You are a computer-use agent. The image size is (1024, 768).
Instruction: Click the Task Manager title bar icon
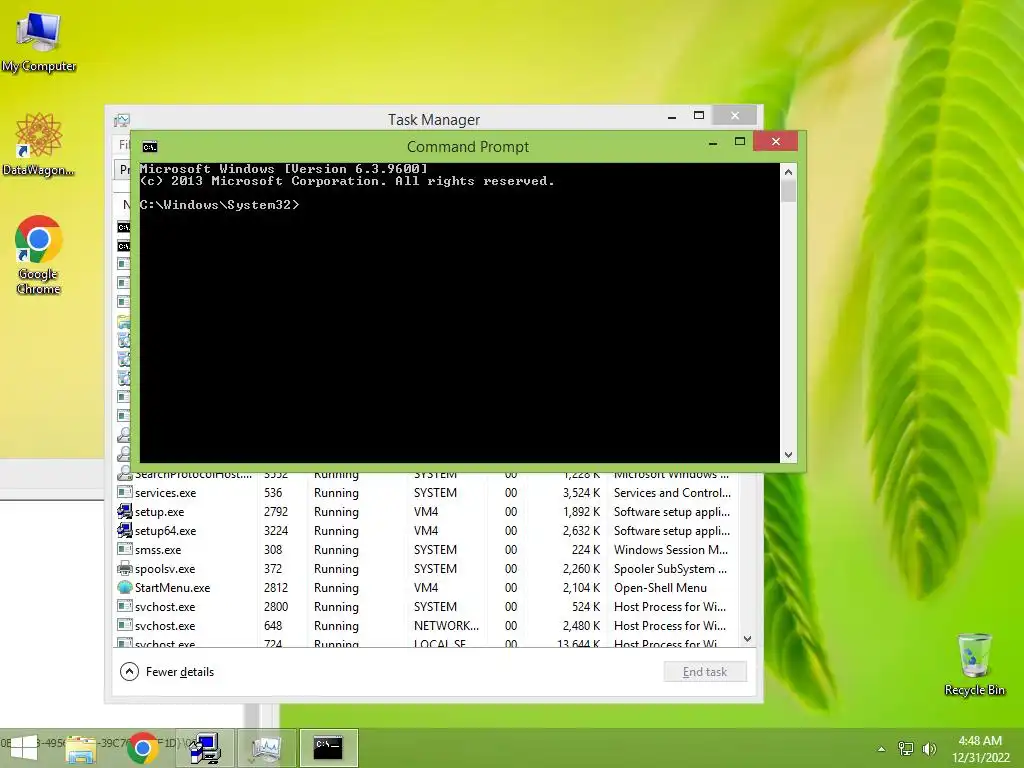pyautogui.click(x=121, y=120)
